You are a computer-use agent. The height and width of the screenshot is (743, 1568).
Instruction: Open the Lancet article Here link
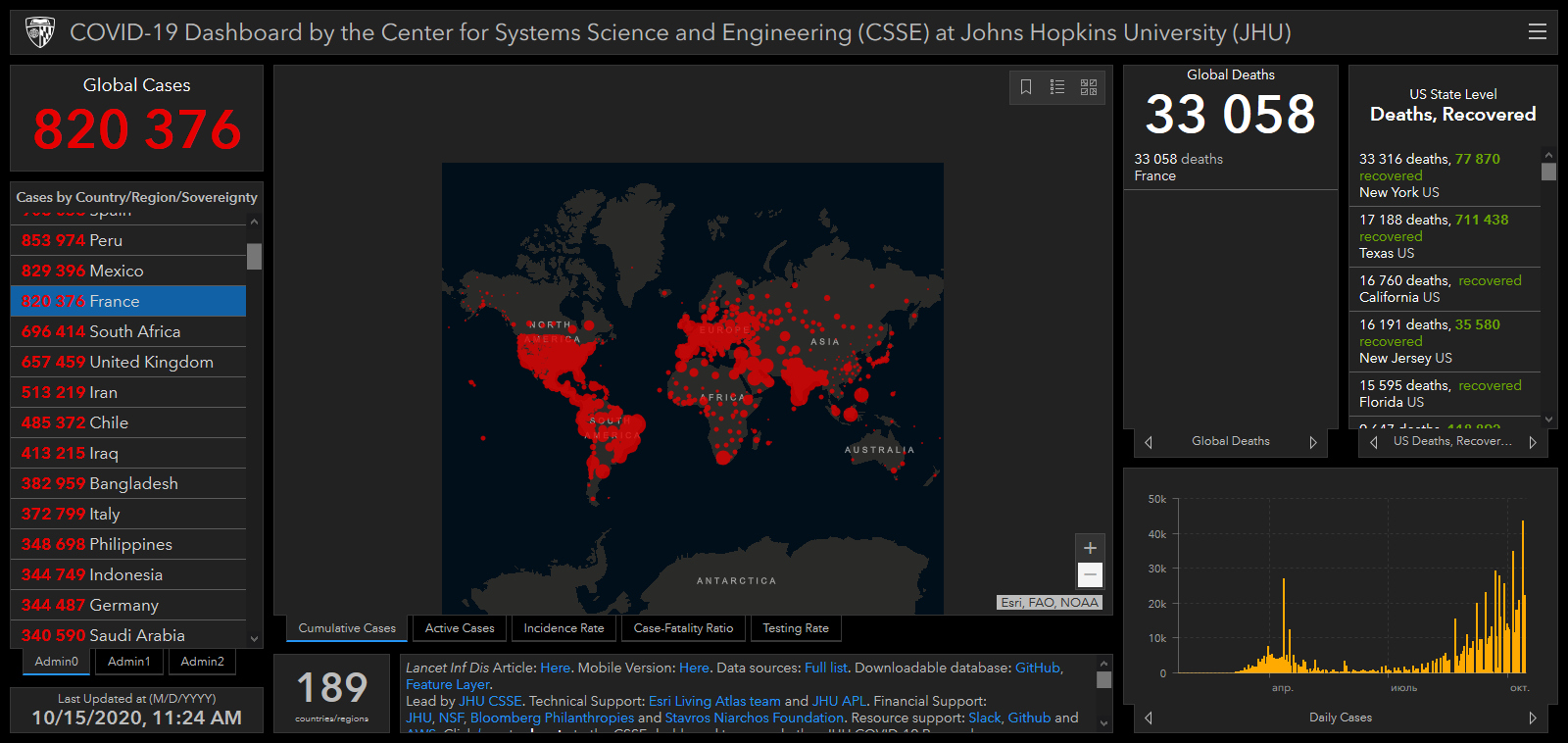(555, 668)
